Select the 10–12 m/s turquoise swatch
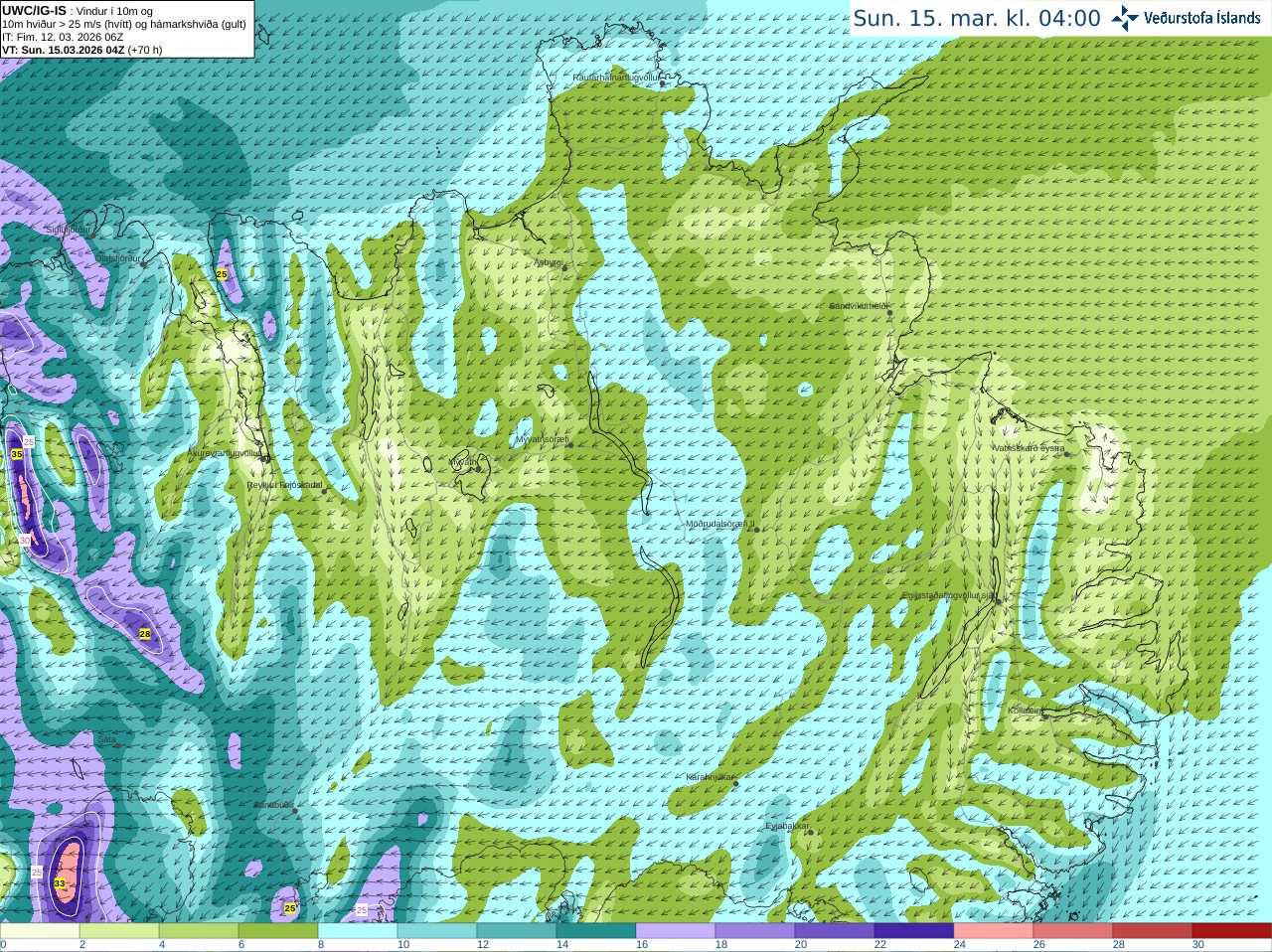This screenshot has width=1272, height=952. click(437, 931)
